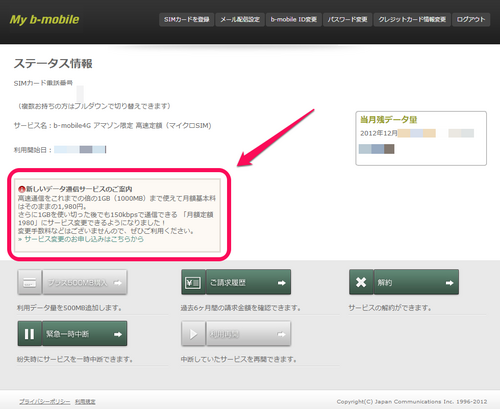
Task: Click the ログアウト button
Action: click(x=471, y=19)
